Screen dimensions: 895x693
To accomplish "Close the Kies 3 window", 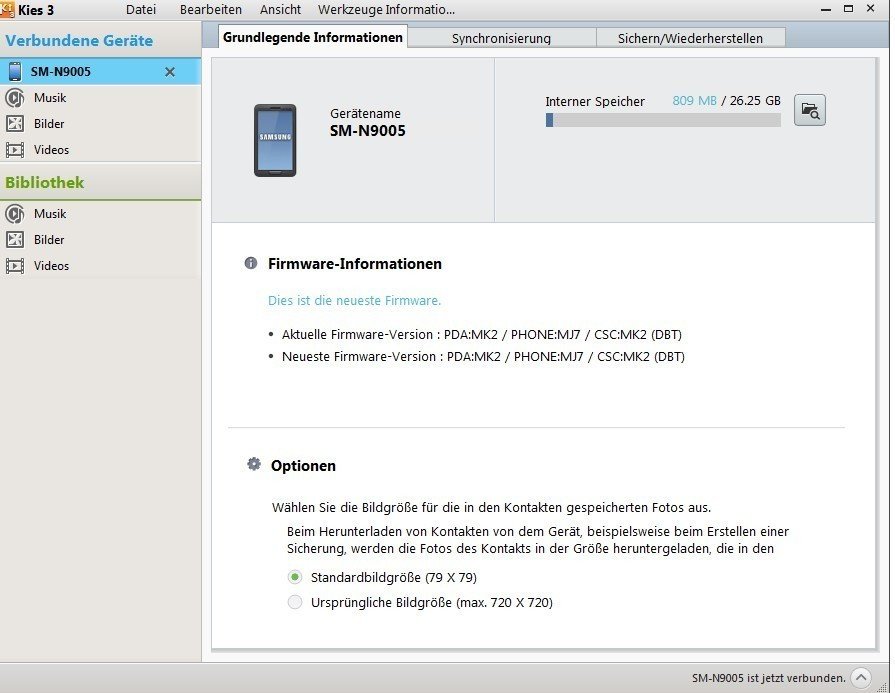I will point(871,9).
